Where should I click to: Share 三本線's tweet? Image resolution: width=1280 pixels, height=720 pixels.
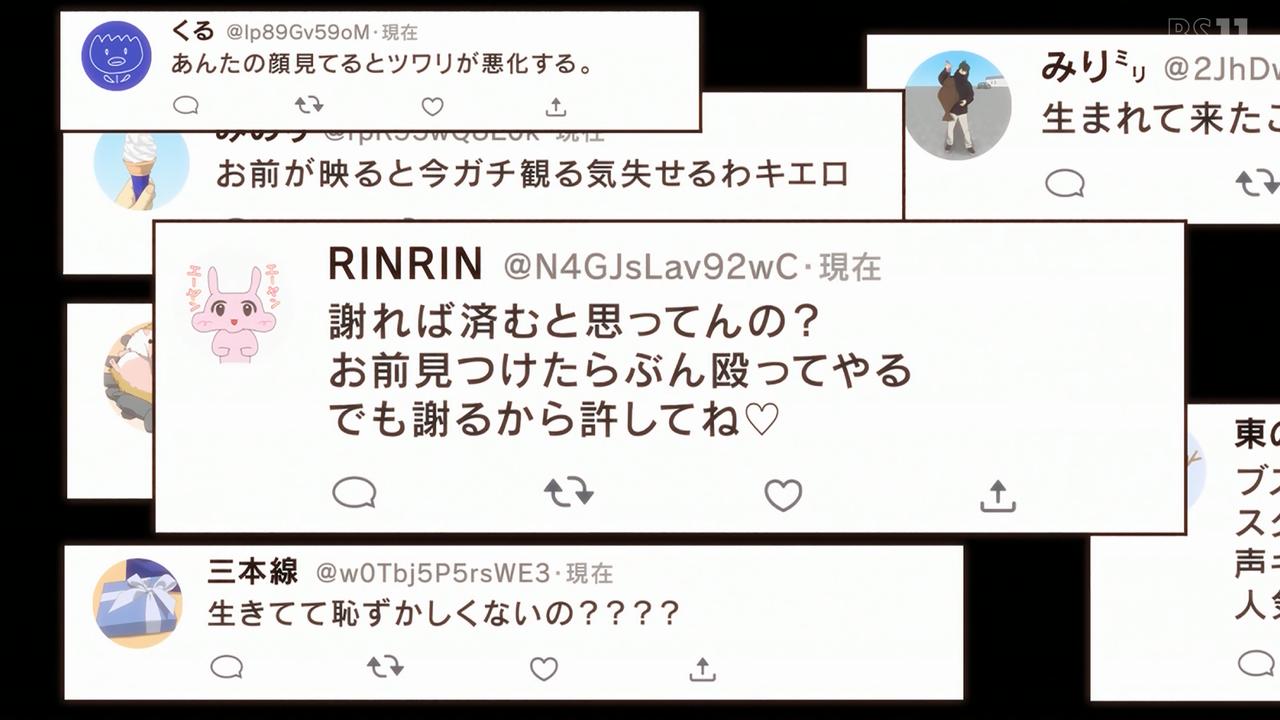pos(703,668)
